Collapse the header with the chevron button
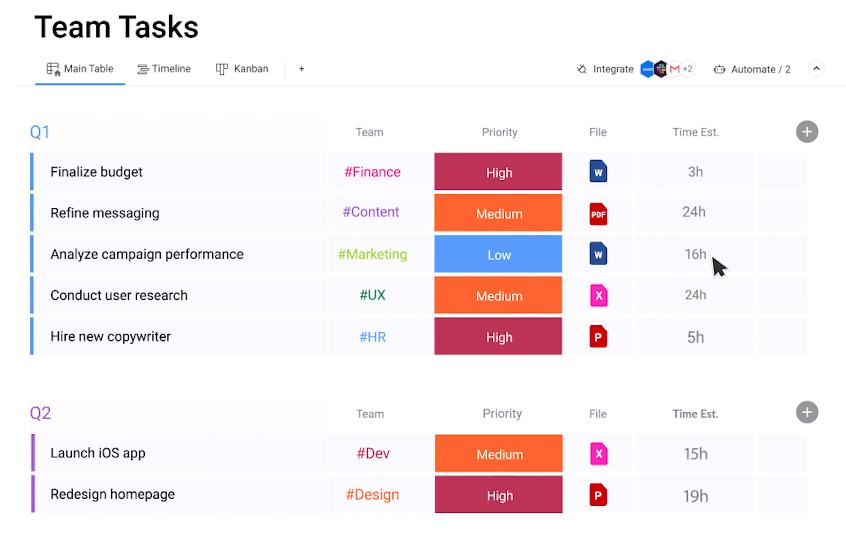The image size is (846, 541). [x=816, y=69]
